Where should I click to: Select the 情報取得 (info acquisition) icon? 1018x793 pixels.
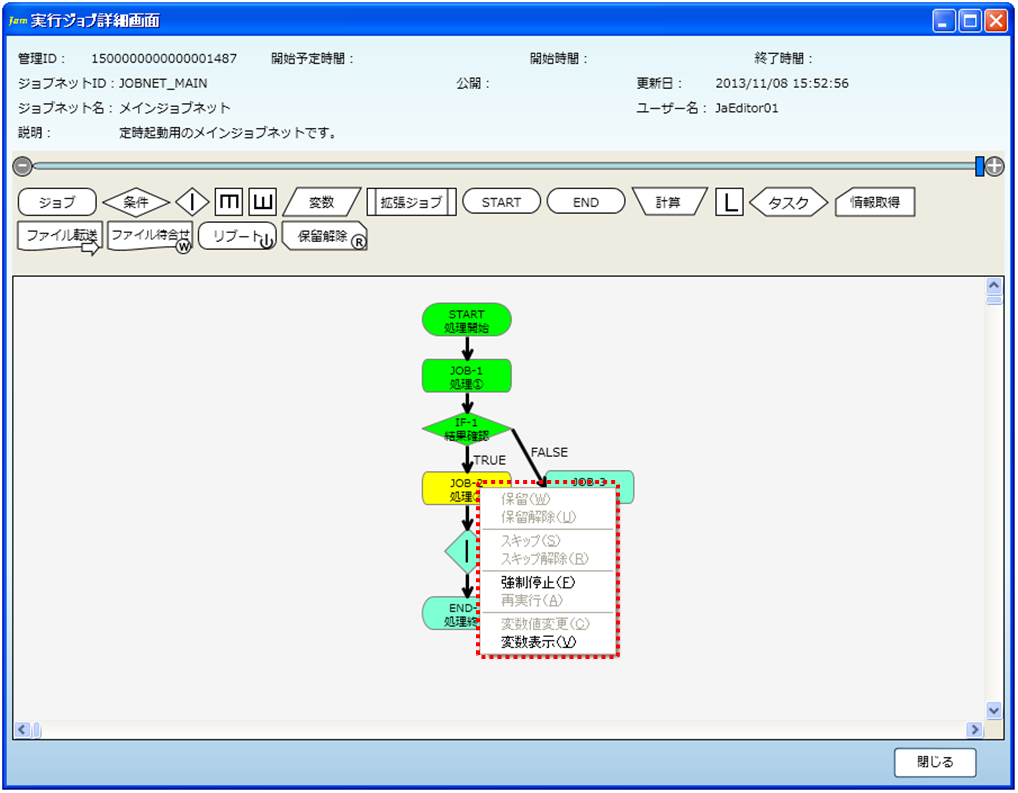(875, 202)
